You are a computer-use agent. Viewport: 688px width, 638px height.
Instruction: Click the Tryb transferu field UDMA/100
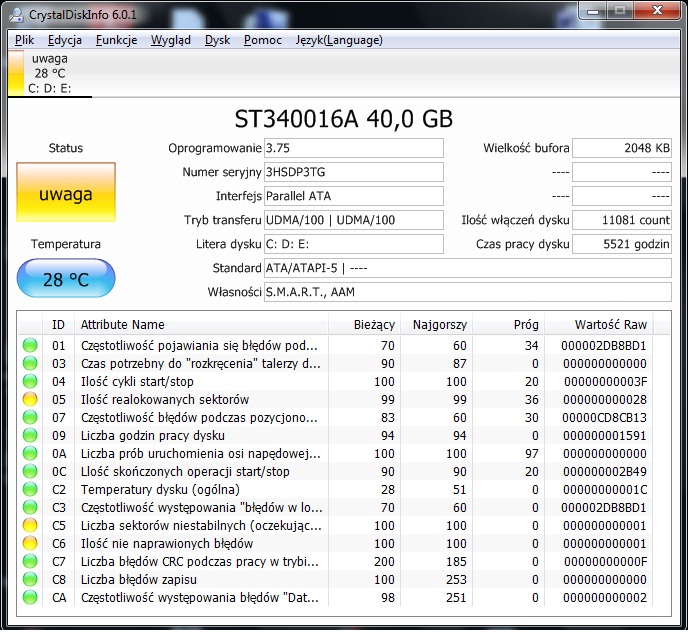[354, 220]
